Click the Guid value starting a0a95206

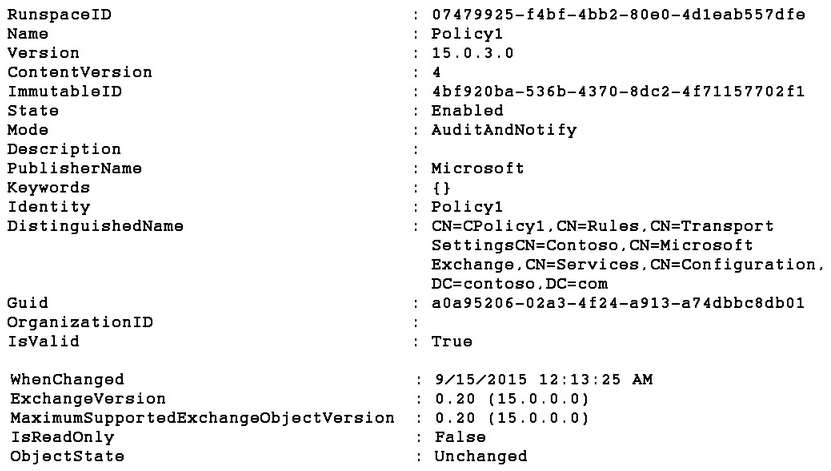coord(618,303)
